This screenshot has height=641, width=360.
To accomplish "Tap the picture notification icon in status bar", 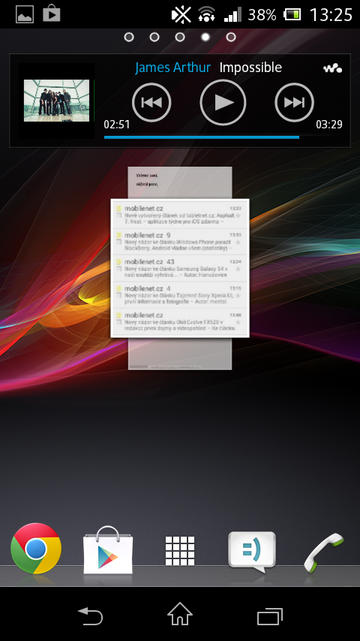I will click(x=25, y=14).
